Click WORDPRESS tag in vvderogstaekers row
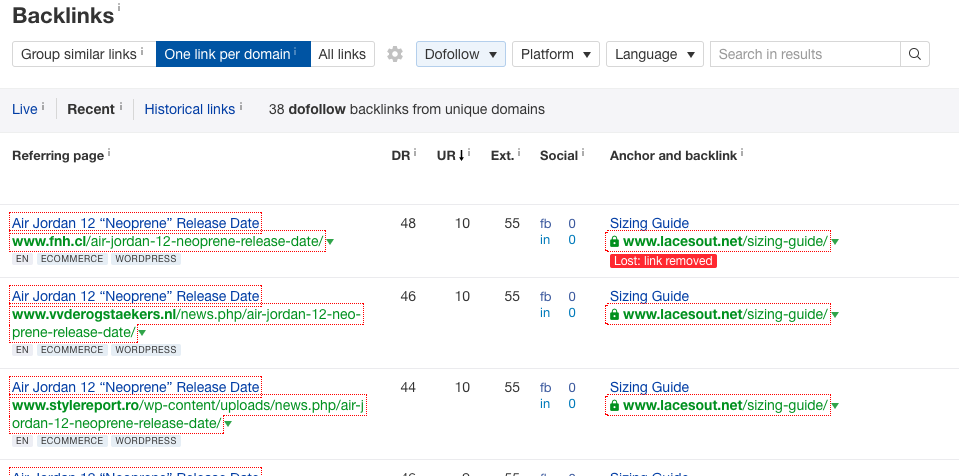 point(146,350)
